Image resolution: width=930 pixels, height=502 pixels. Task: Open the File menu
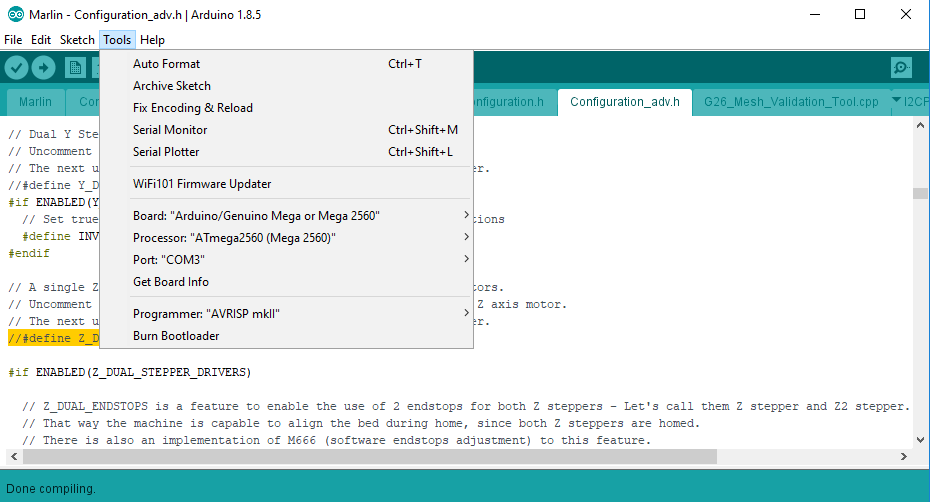13,40
